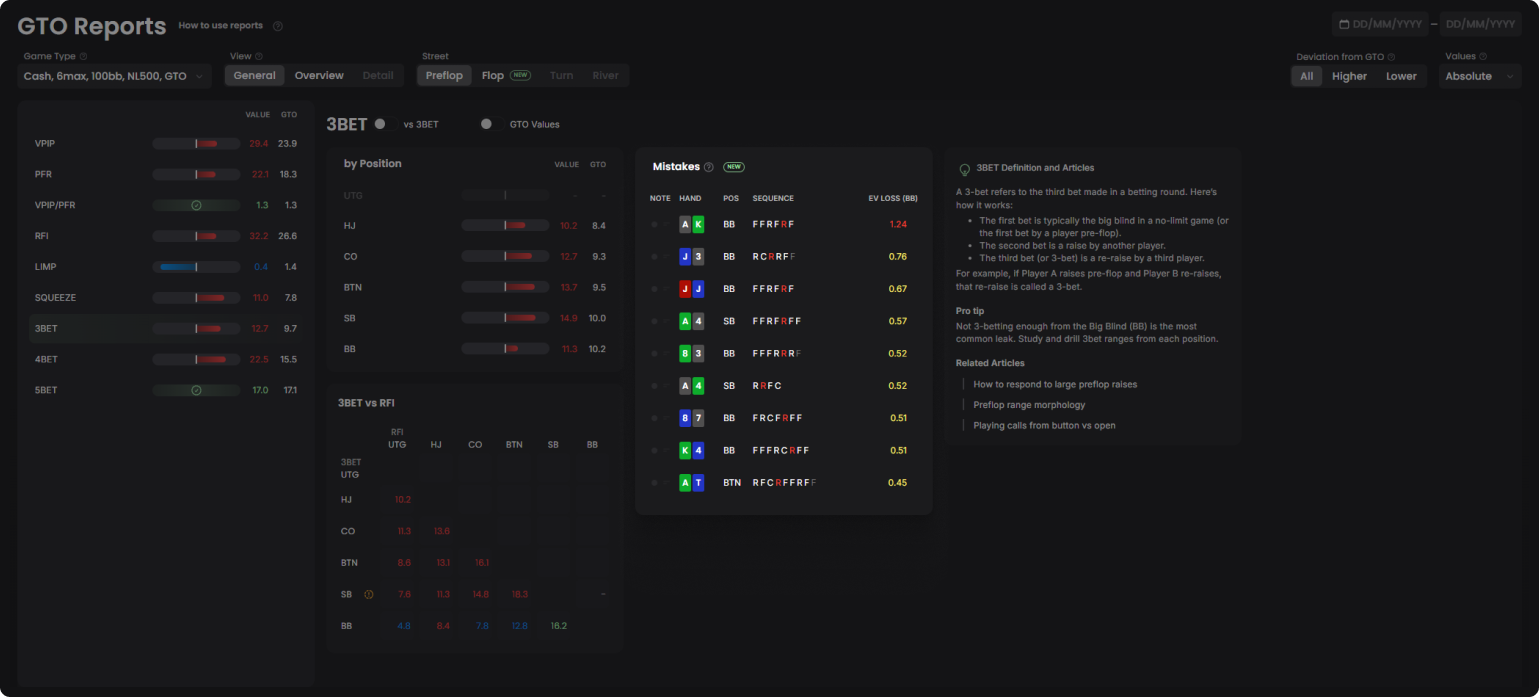
Task: Click the SQUEEZE stat deviation bar
Action: pyautogui.click(x=196, y=298)
